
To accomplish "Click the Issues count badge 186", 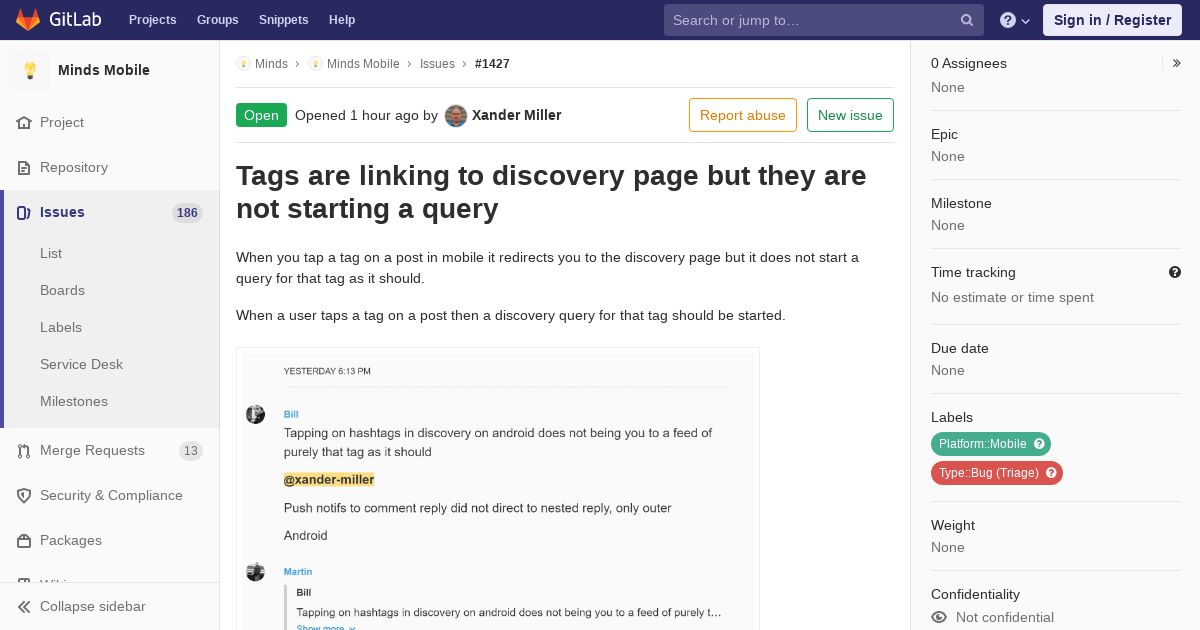I will coord(187,212).
